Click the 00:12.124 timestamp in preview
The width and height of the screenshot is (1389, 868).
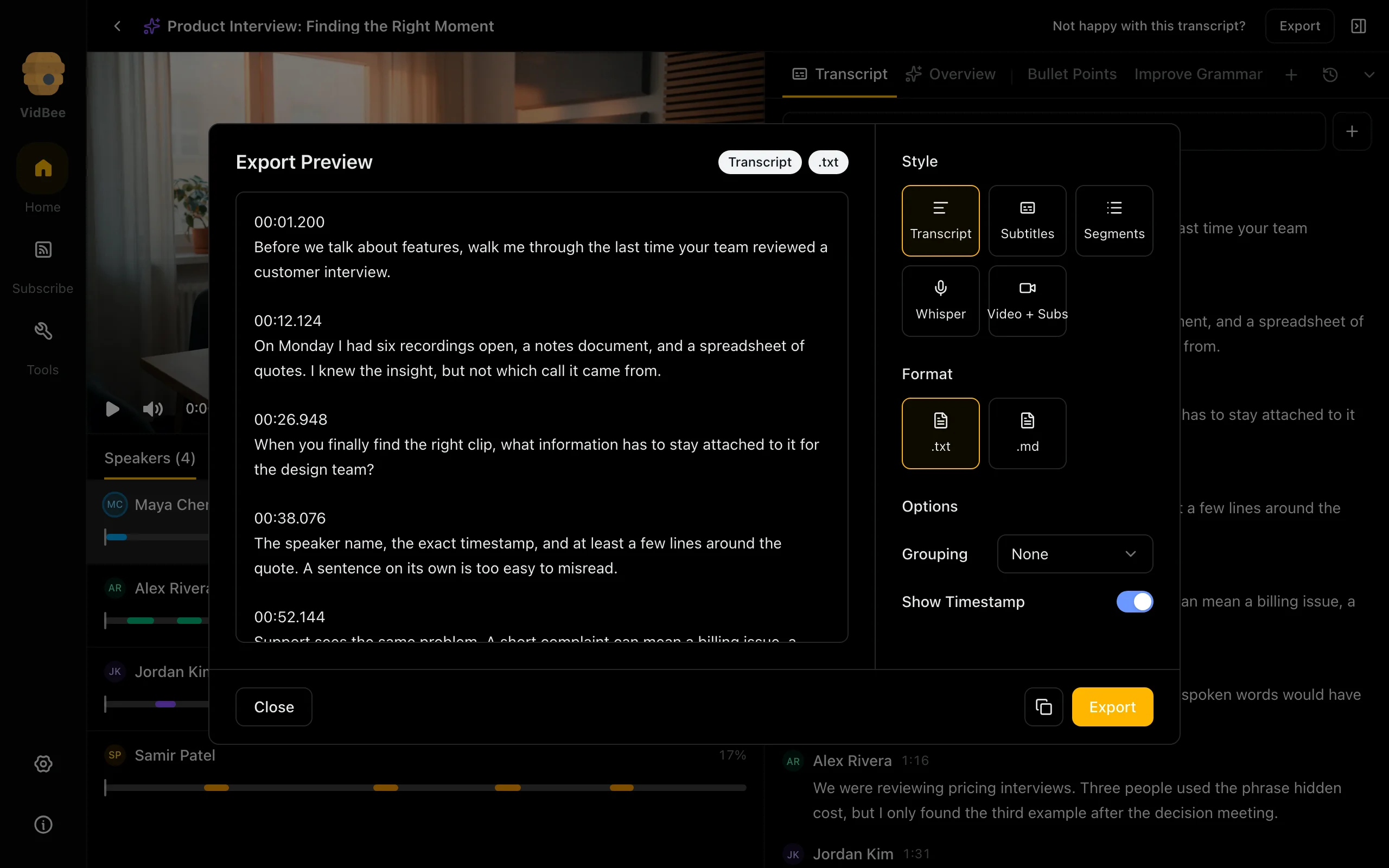tap(288, 320)
